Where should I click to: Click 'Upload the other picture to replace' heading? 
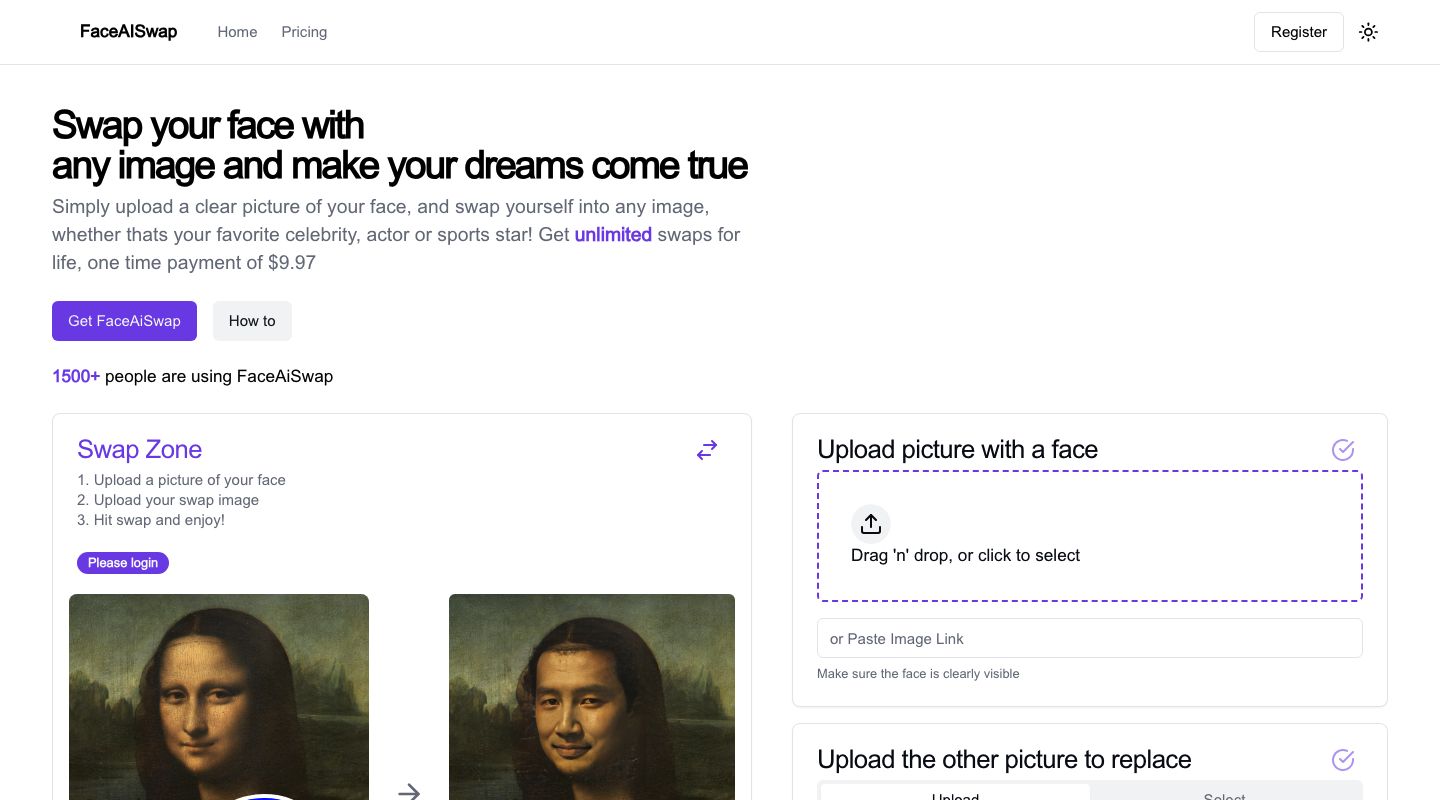[x=1004, y=760]
